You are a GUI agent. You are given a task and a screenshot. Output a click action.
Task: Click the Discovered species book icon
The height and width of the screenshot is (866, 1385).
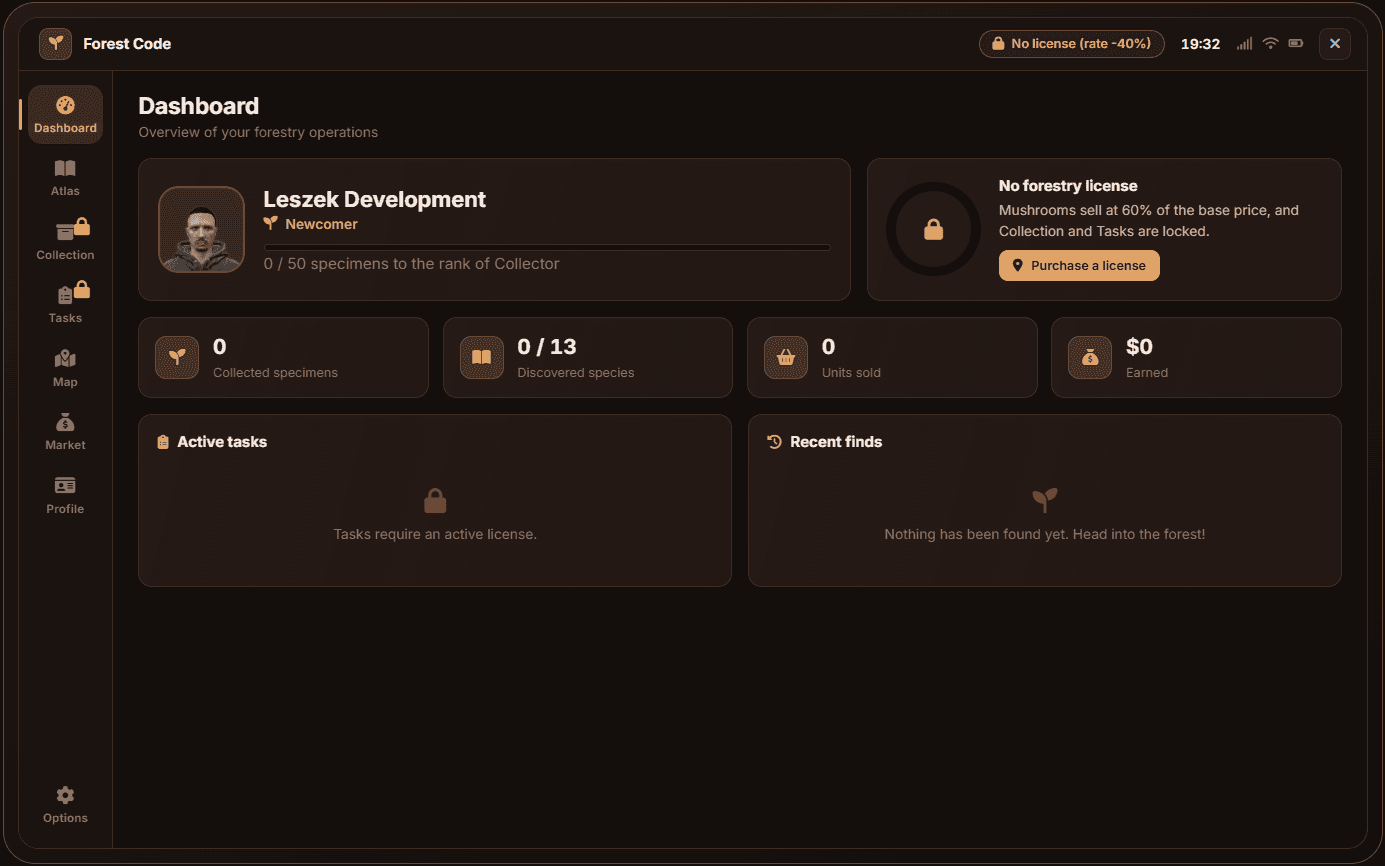481,357
